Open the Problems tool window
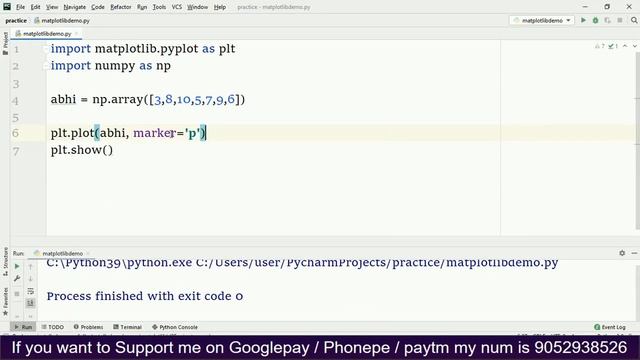This screenshot has height=360, width=640. click(88, 327)
